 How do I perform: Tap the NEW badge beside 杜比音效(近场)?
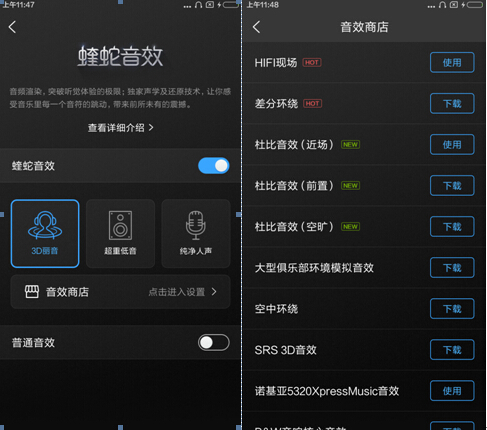pyautogui.click(x=350, y=144)
